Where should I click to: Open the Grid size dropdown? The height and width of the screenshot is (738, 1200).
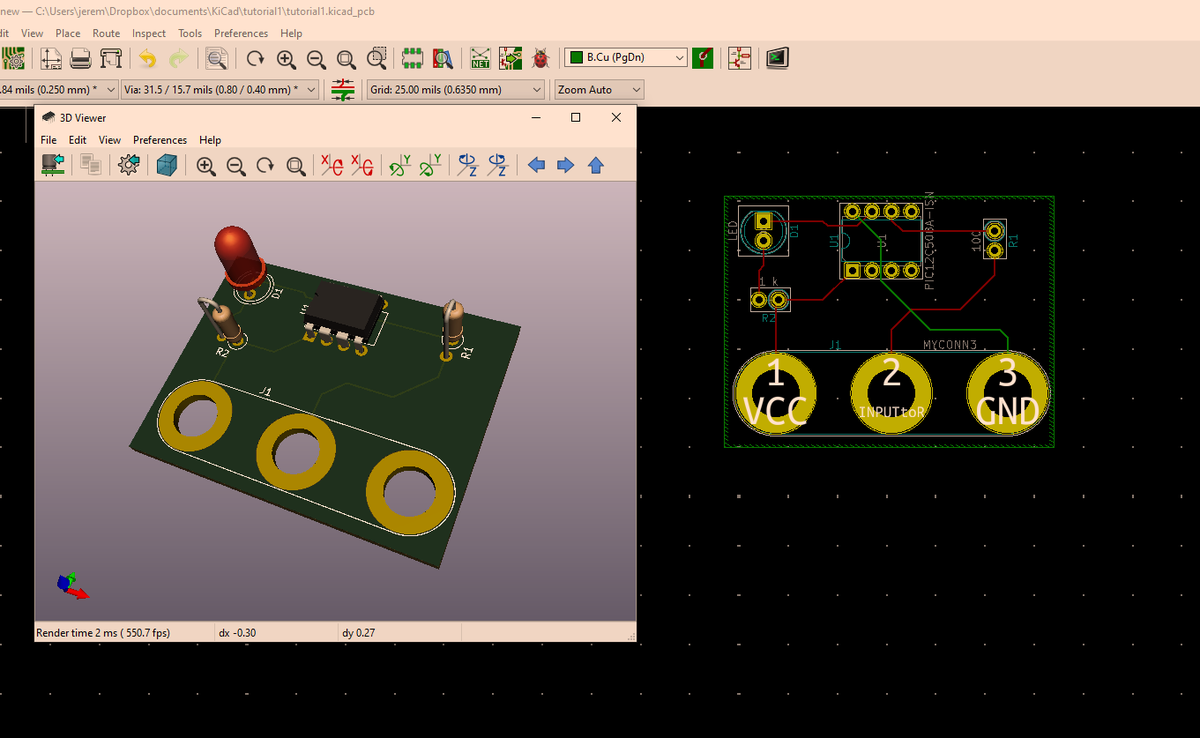(457, 90)
